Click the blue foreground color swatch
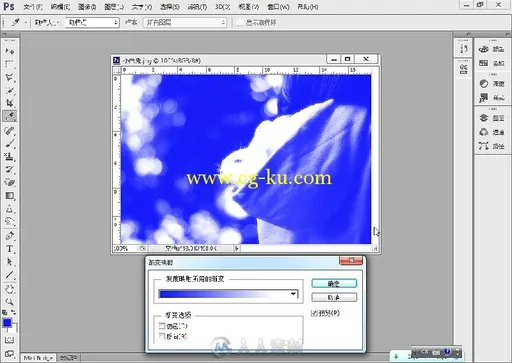512x363 pixels. [7, 322]
